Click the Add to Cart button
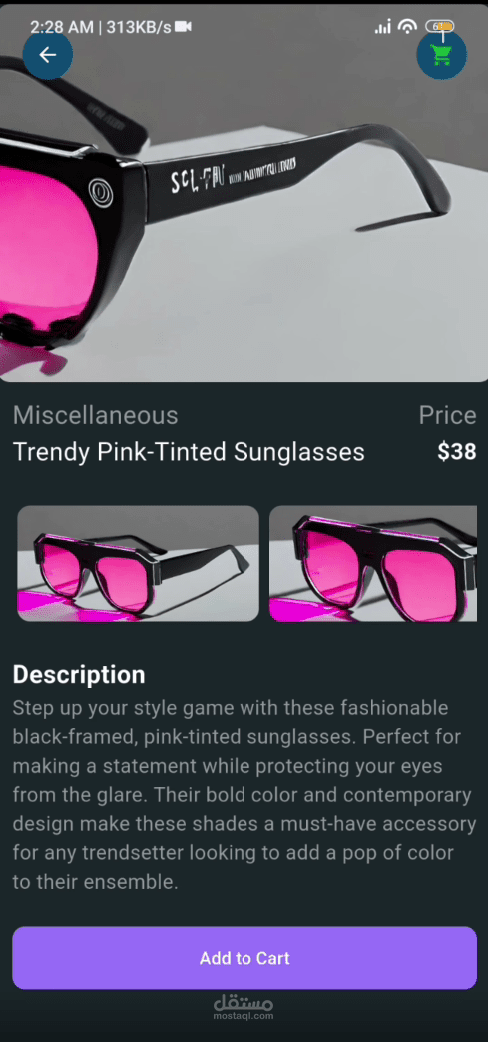The image size is (488, 1042). (x=245, y=958)
